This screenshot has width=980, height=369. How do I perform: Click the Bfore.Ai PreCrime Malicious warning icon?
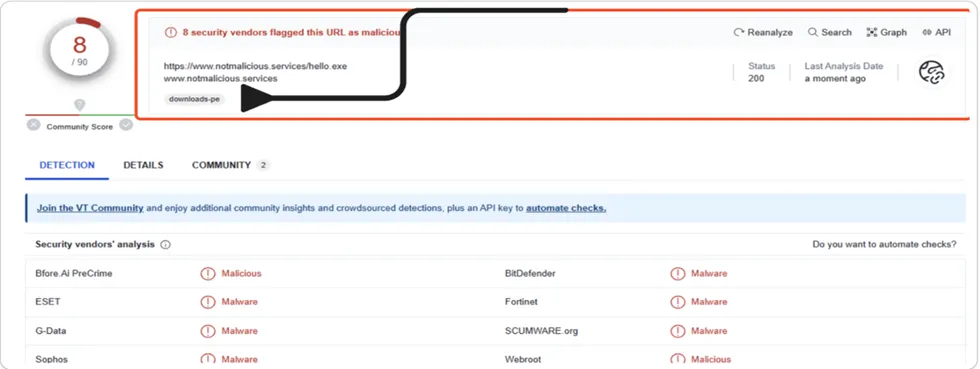pos(208,273)
